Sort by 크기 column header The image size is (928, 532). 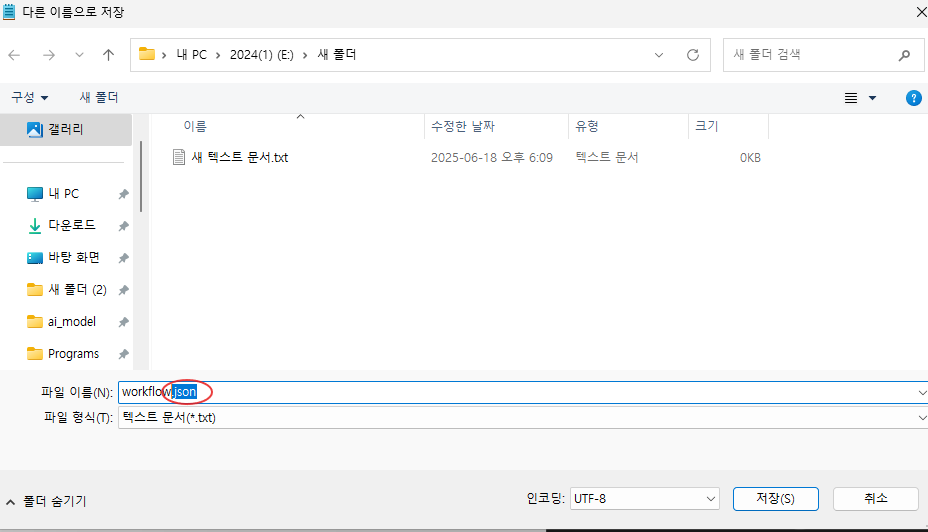click(x=706, y=126)
